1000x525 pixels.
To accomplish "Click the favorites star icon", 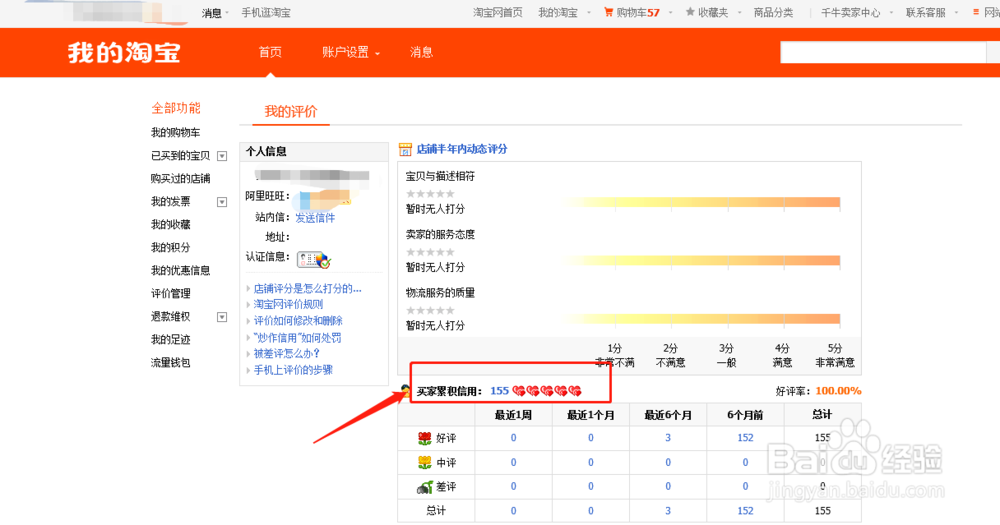I will pos(690,12).
